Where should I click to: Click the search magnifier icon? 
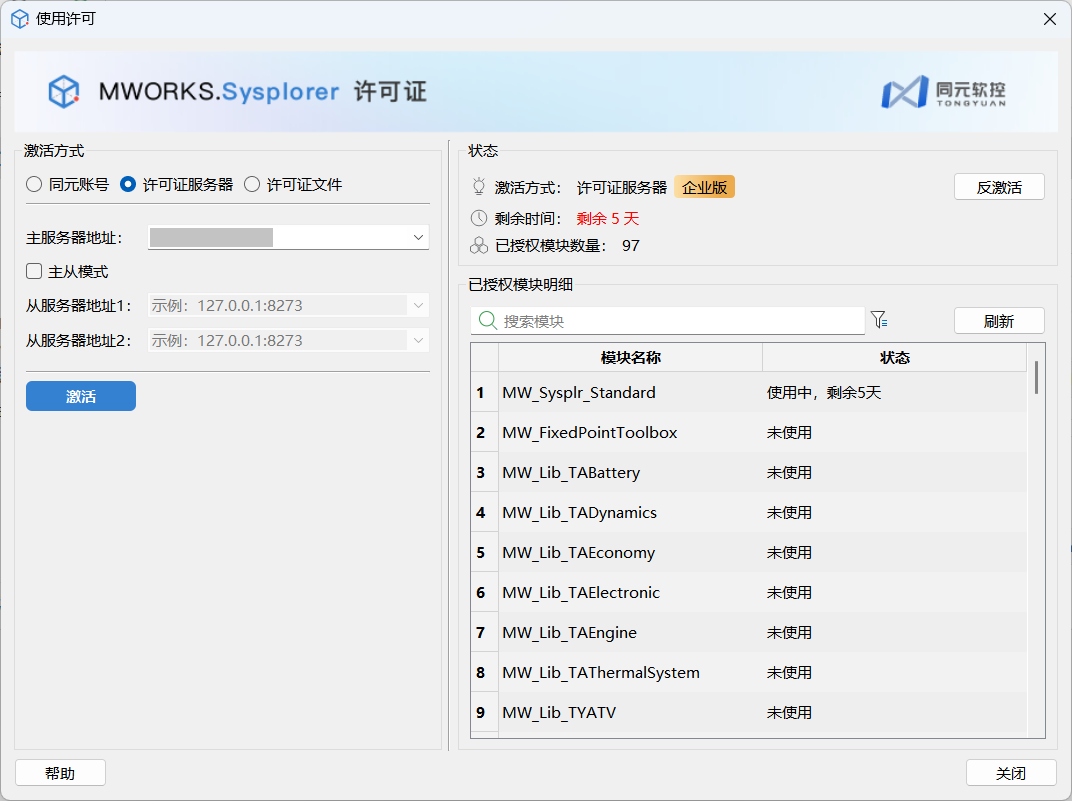(488, 321)
